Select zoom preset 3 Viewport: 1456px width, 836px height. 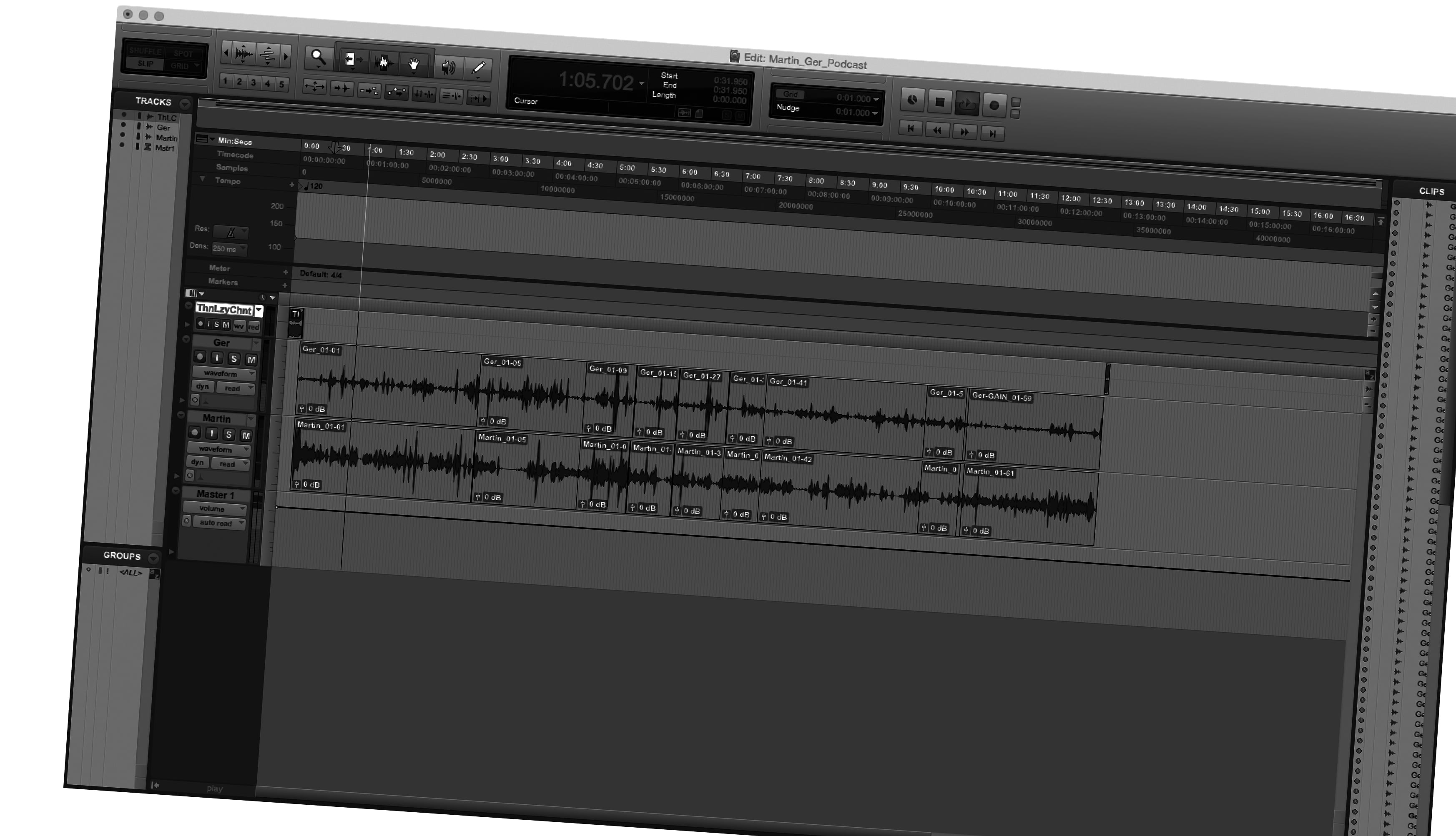coord(253,83)
